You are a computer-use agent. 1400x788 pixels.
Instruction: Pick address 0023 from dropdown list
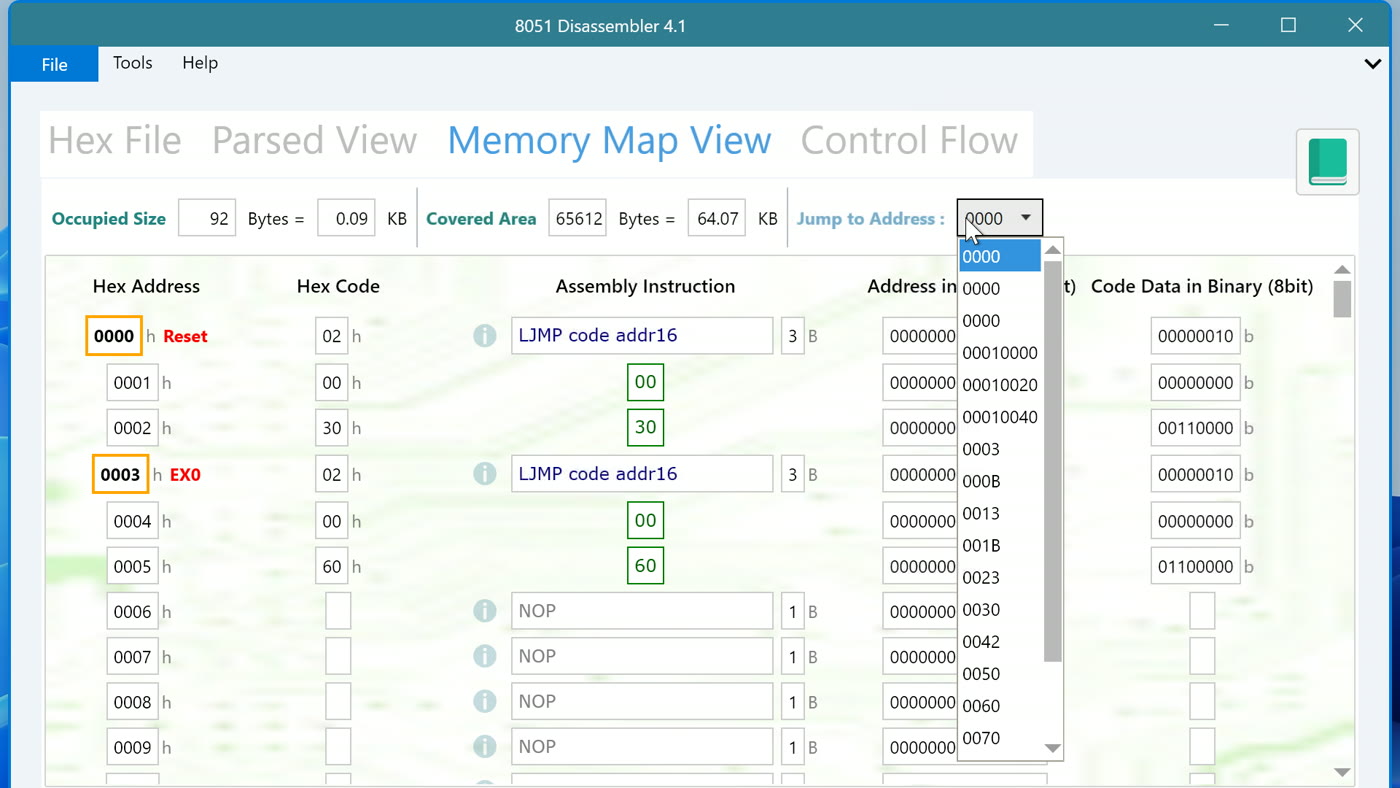tap(1000, 577)
